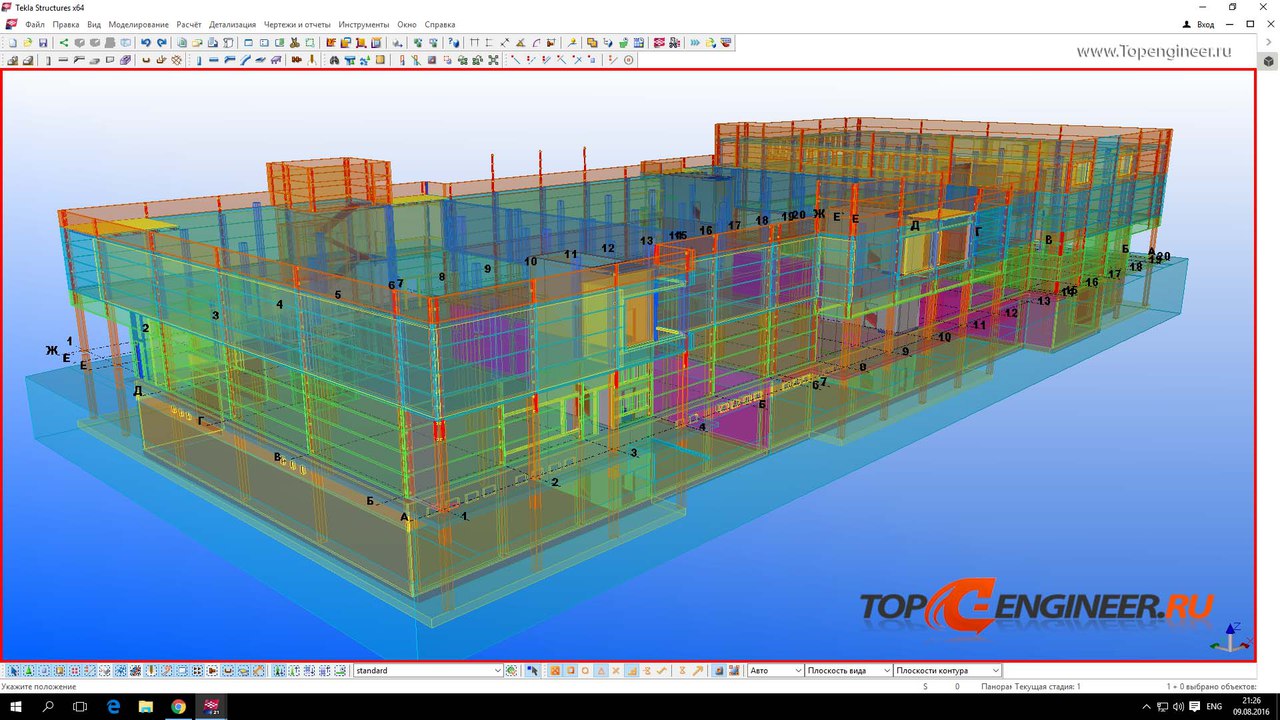Expand the 'Плоскости контура' dropdown
Screen dimensions: 1280x720
[995, 671]
